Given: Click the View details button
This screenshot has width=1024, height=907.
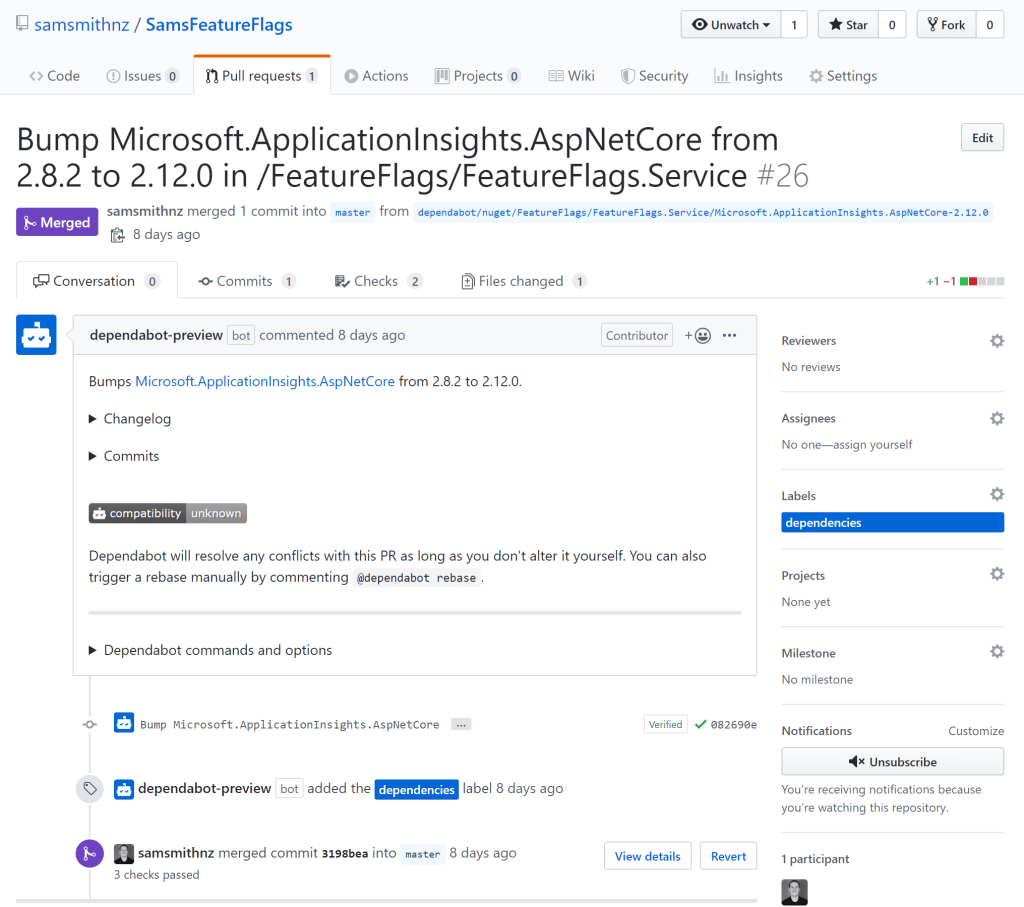Looking at the screenshot, I should pos(647,856).
